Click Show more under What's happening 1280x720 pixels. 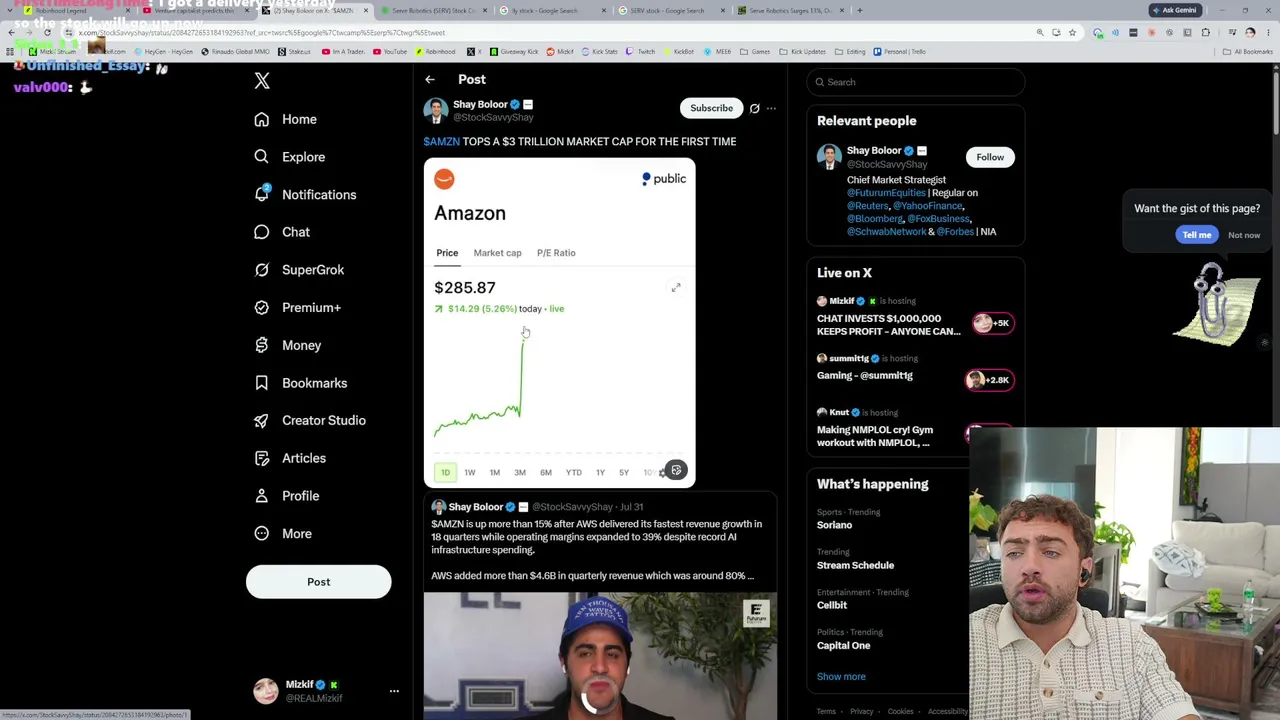841,677
